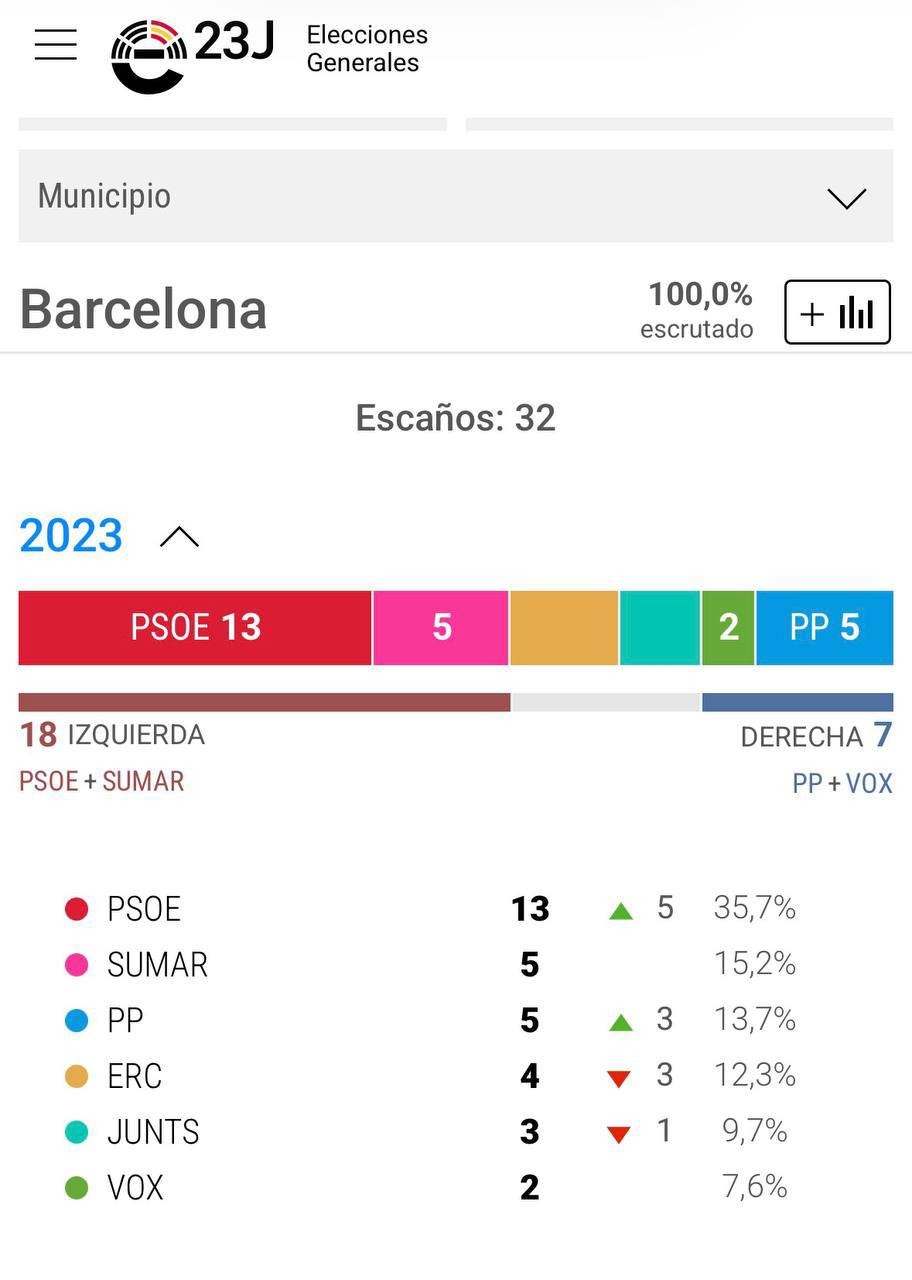The height and width of the screenshot is (1280, 912).
Task: Collapse the 2023 results section
Action: pos(179,538)
